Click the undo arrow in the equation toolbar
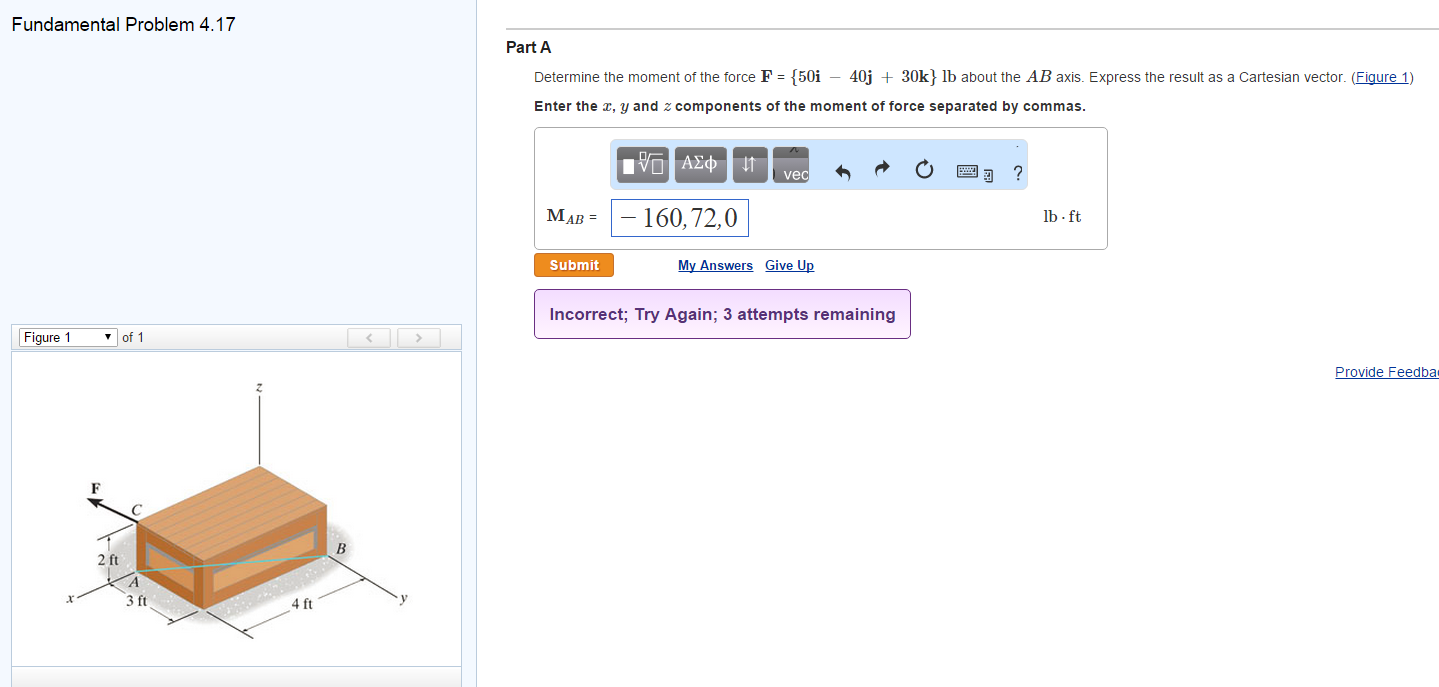 (x=843, y=170)
